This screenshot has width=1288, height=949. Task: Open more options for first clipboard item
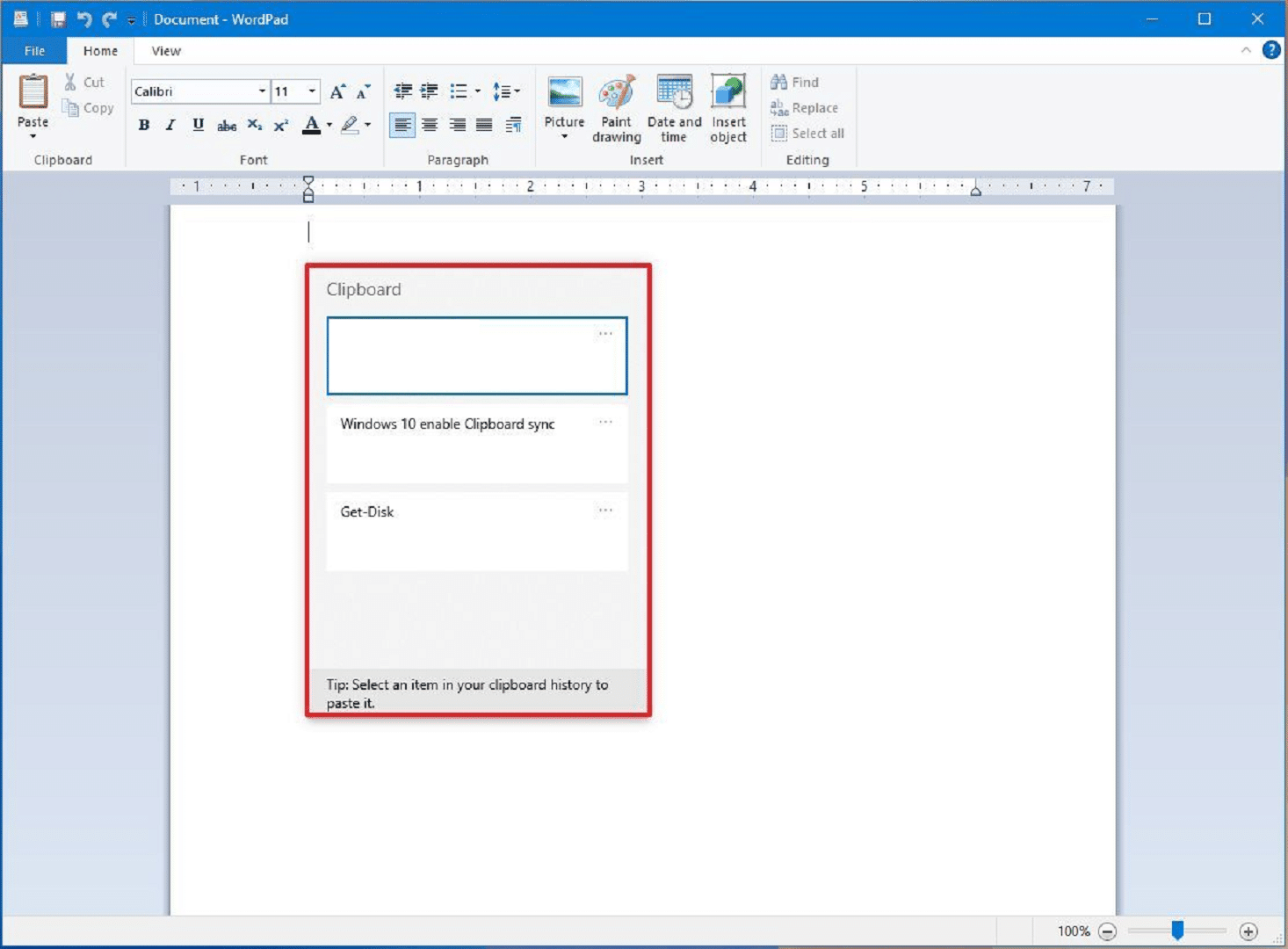605,334
